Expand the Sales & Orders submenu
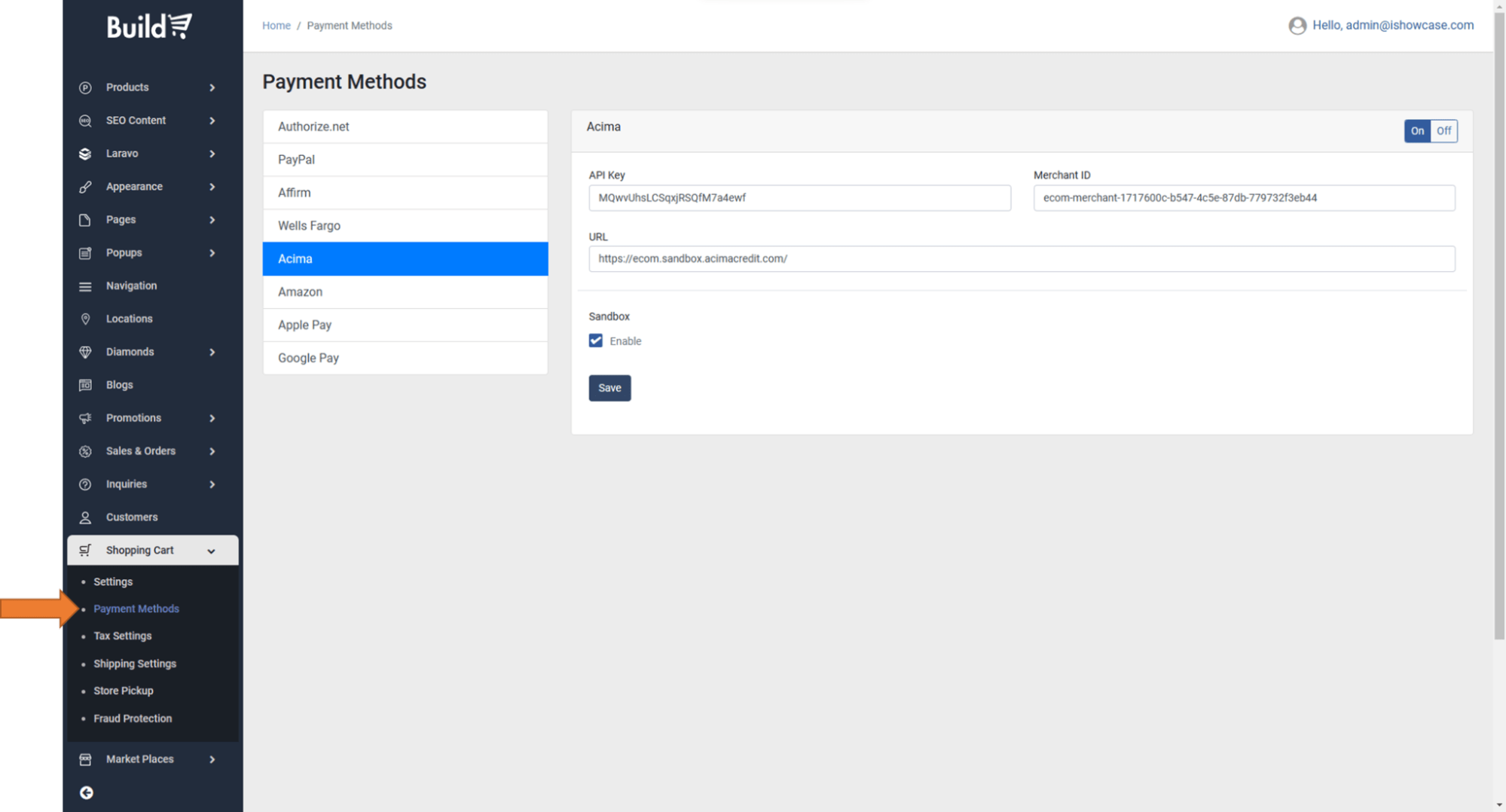This screenshot has width=1506, height=812. (212, 451)
